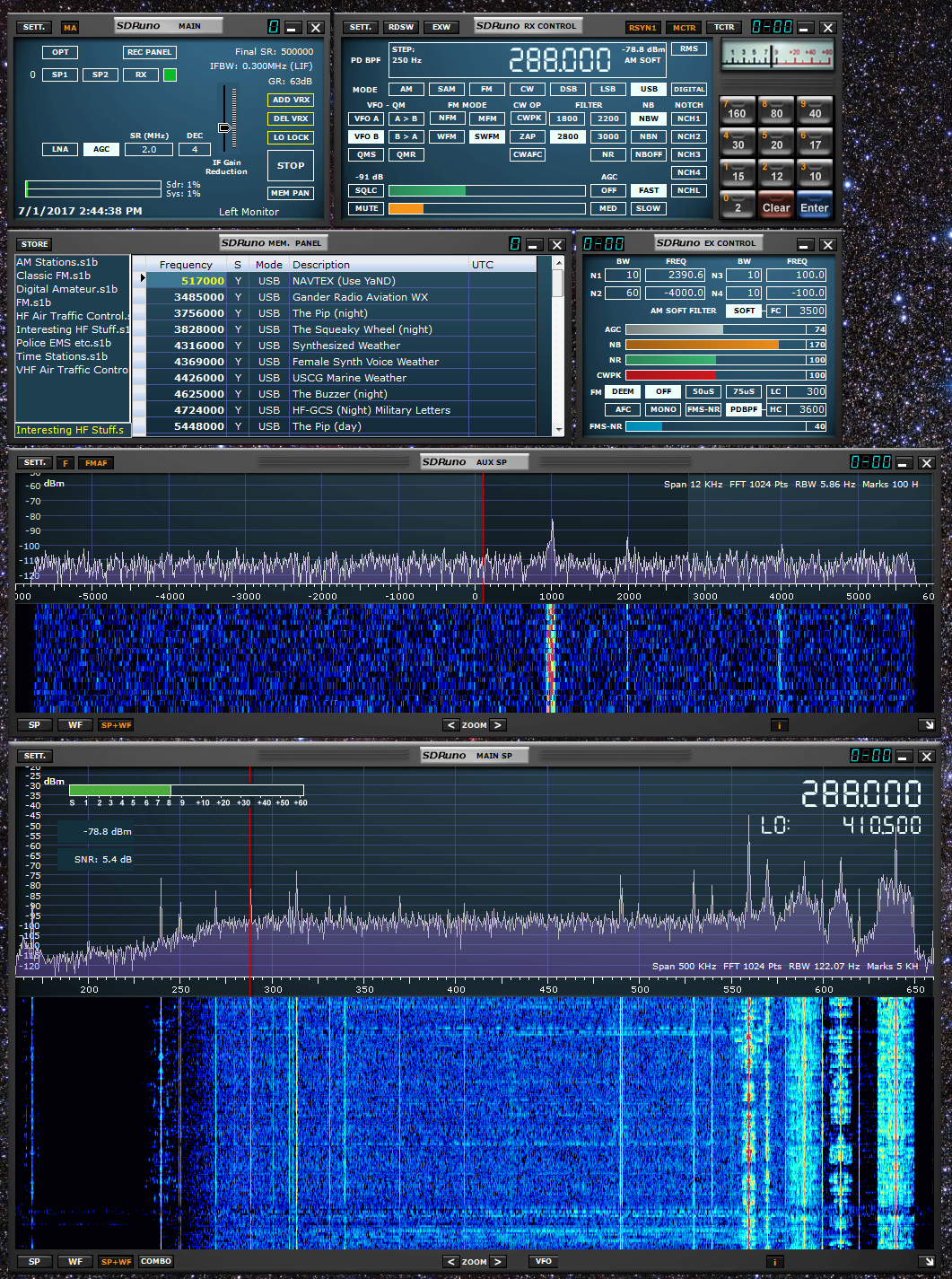Screen dimensions: 952x1279
Task: Click the STORE button in Memory Panel
Action: pyautogui.click(x=35, y=244)
